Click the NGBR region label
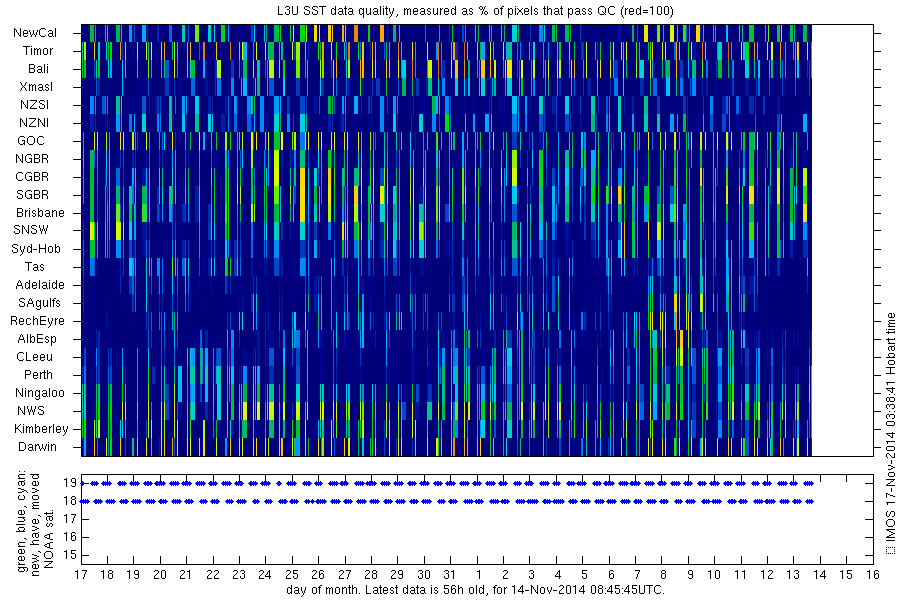Viewport: 900px width, 600px height. 32,158
